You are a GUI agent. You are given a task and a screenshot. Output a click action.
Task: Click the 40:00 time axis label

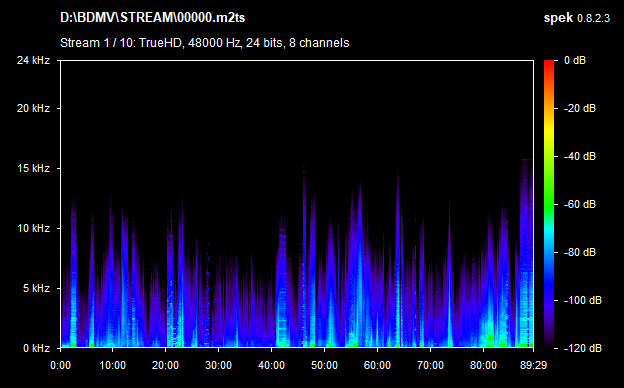pos(271,365)
